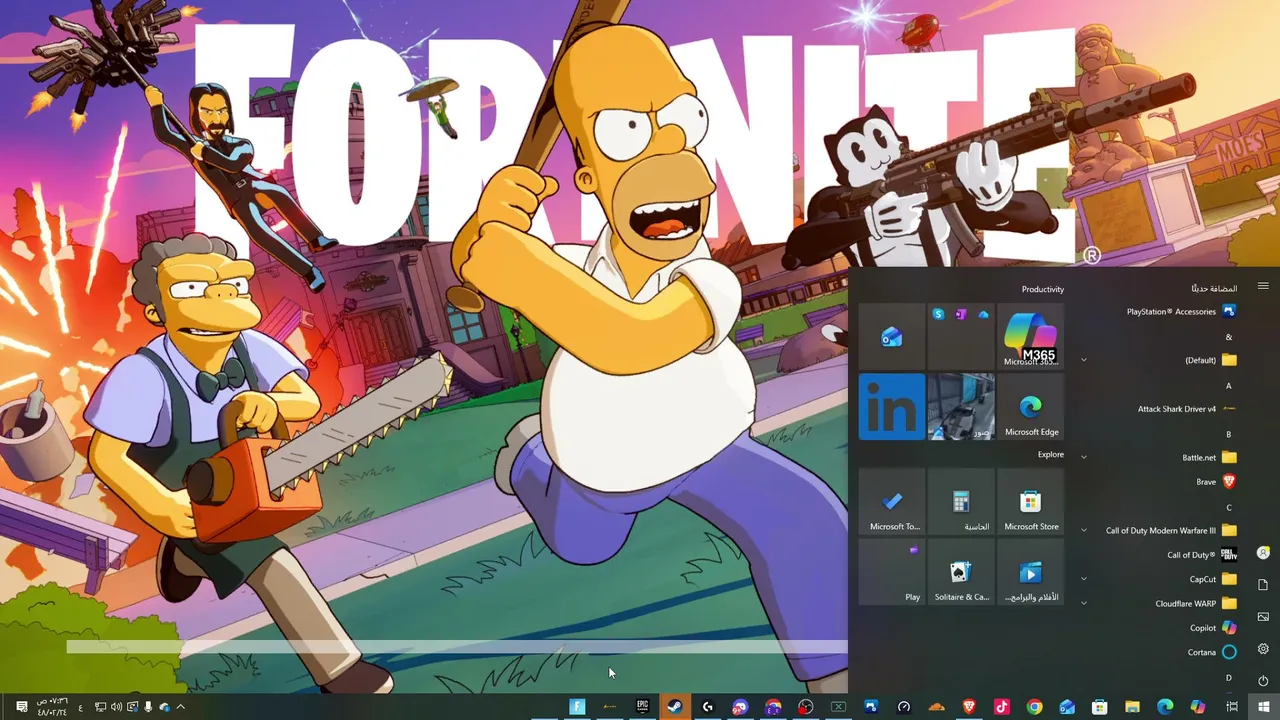Click the letter B header in app list
The width and height of the screenshot is (1280, 720).
(x=1229, y=434)
